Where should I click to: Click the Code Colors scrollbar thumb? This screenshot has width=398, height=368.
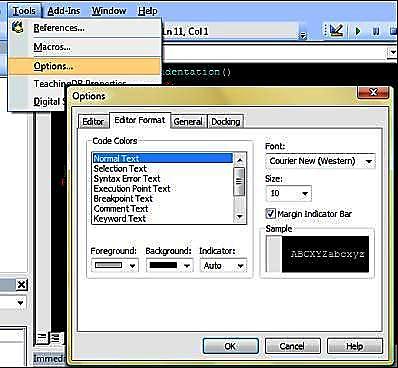tap(240, 182)
